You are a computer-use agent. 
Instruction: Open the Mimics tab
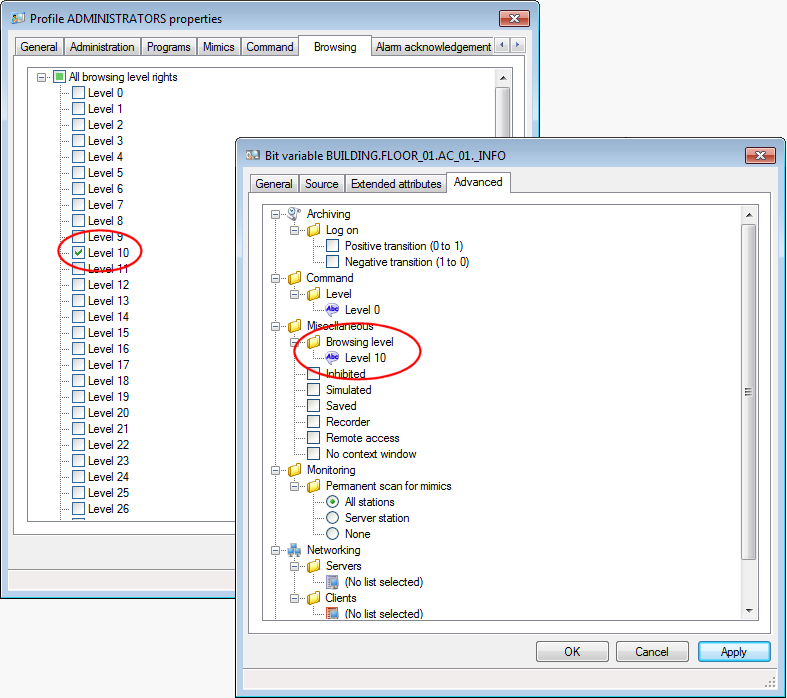pyautogui.click(x=218, y=47)
